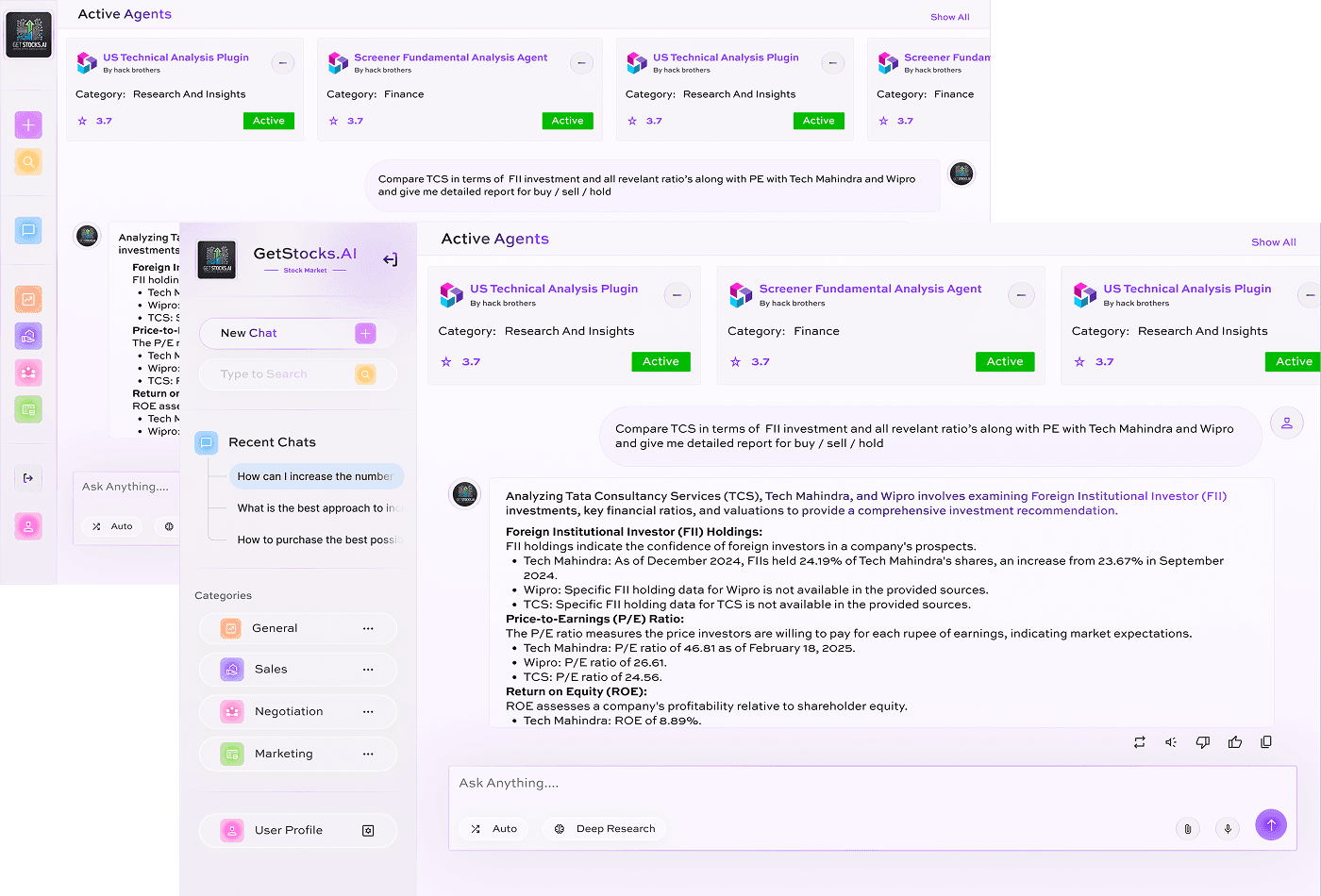Open the chat "How to purchase the best"
Screen dimensions: 1321x896
click(320, 540)
